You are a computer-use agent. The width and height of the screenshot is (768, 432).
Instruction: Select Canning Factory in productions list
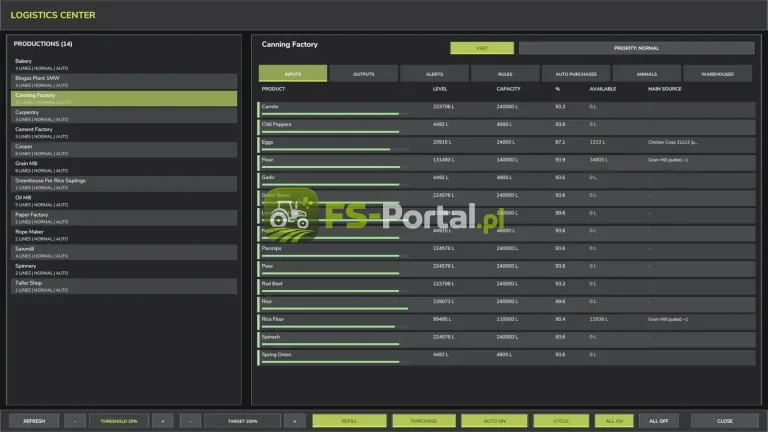pos(124,98)
